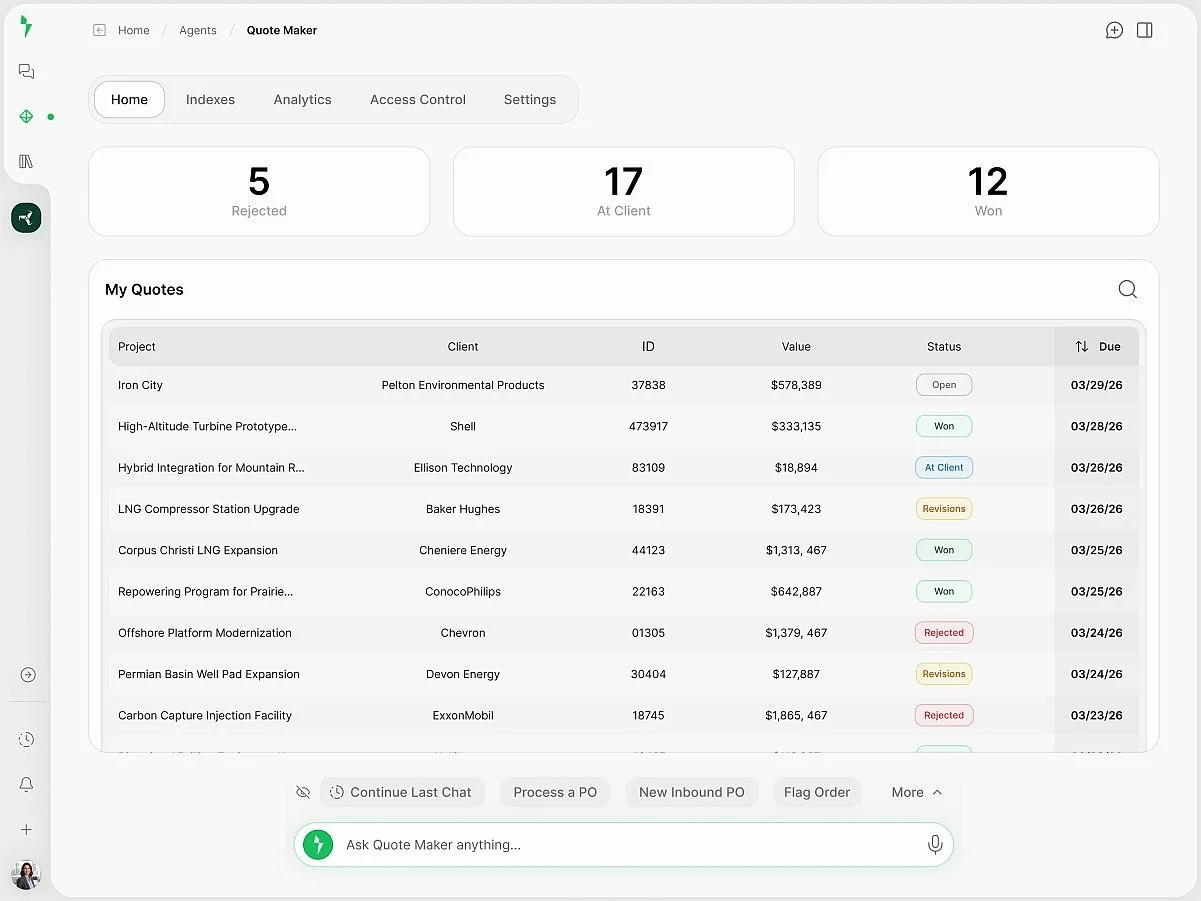Click the Process a PO button
The height and width of the screenshot is (901, 1201).
(555, 792)
